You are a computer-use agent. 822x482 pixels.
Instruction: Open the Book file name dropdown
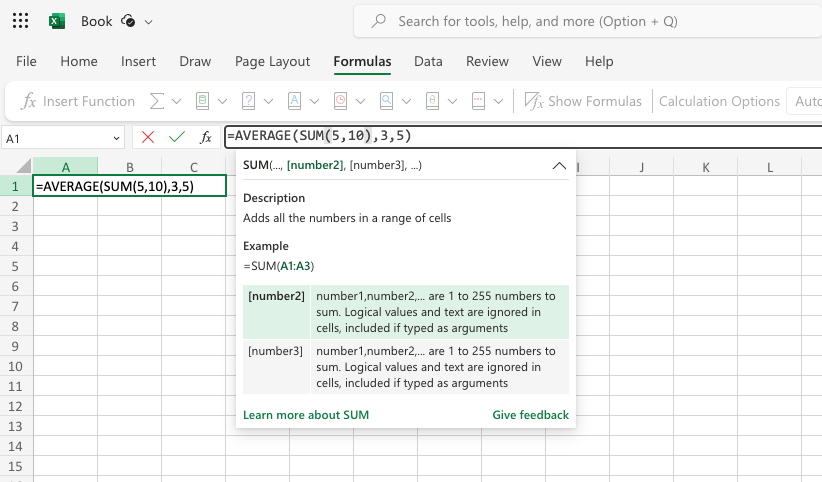(x=149, y=21)
